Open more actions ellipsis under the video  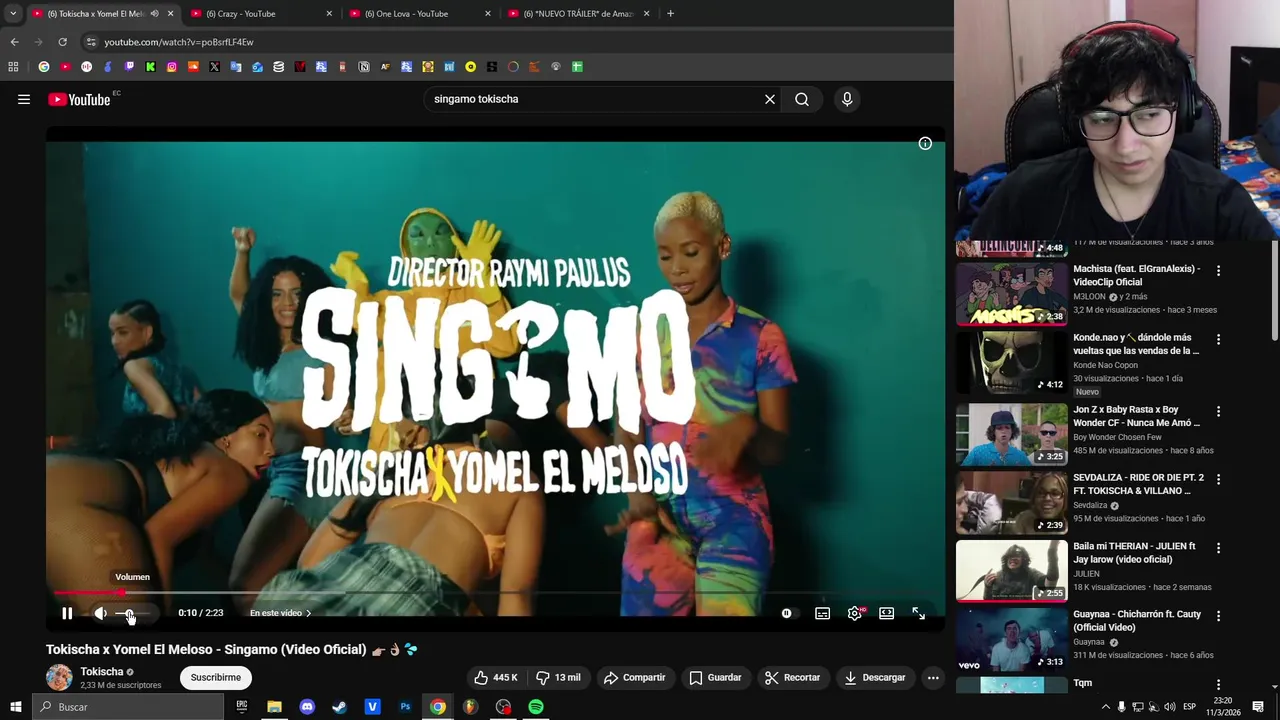[933, 677]
